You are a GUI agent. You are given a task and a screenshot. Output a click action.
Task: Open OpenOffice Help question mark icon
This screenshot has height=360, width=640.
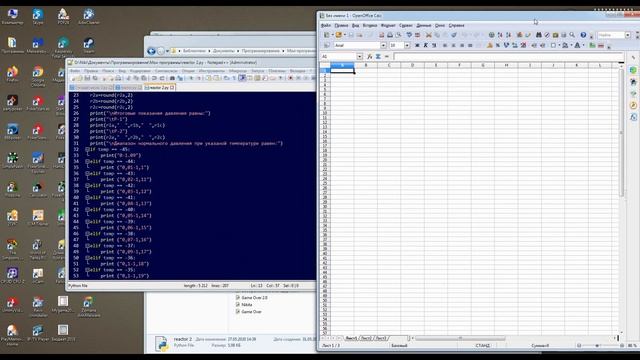point(583,35)
